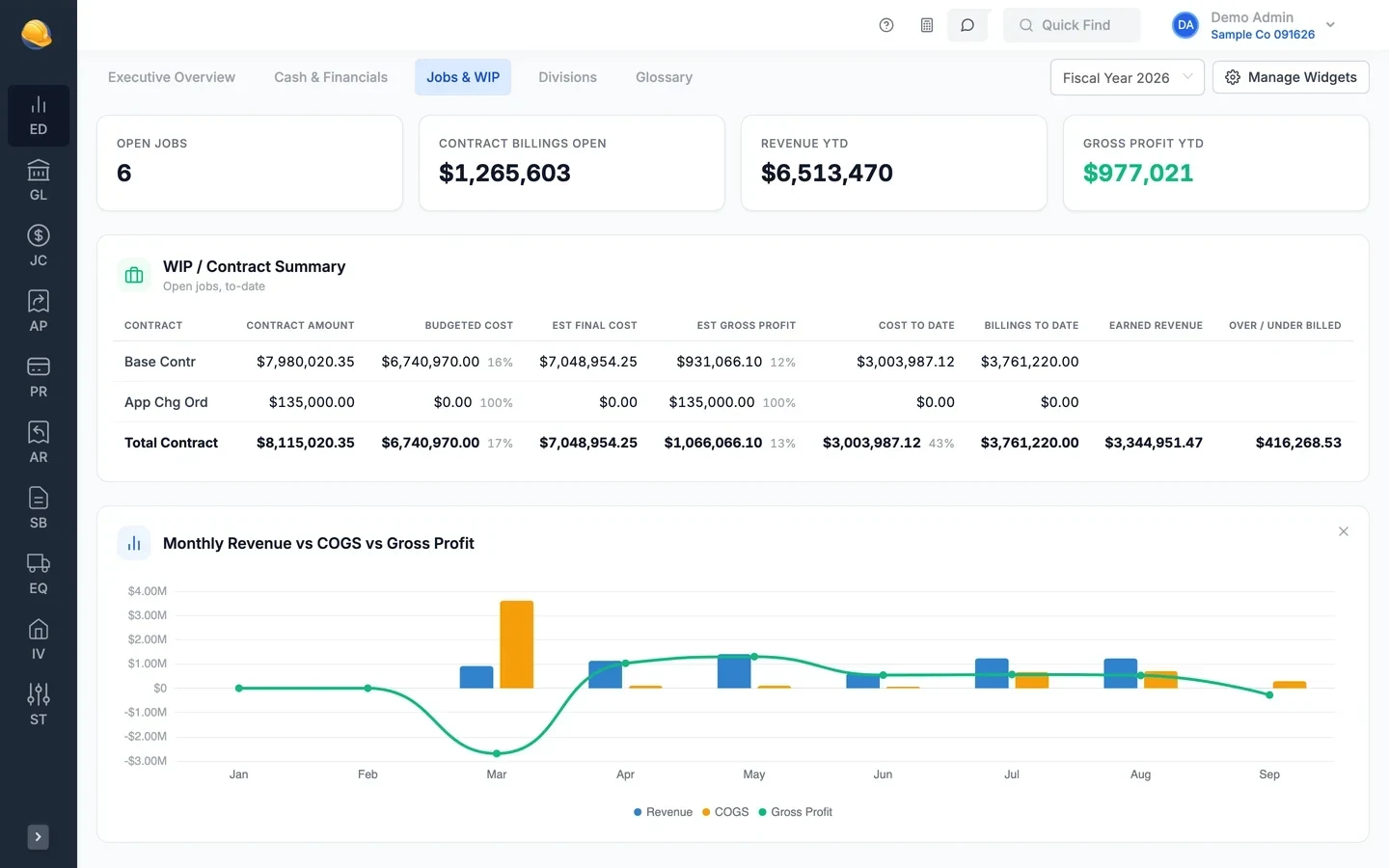
Task: Open the EQ equipment module
Action: coord(39,575)
